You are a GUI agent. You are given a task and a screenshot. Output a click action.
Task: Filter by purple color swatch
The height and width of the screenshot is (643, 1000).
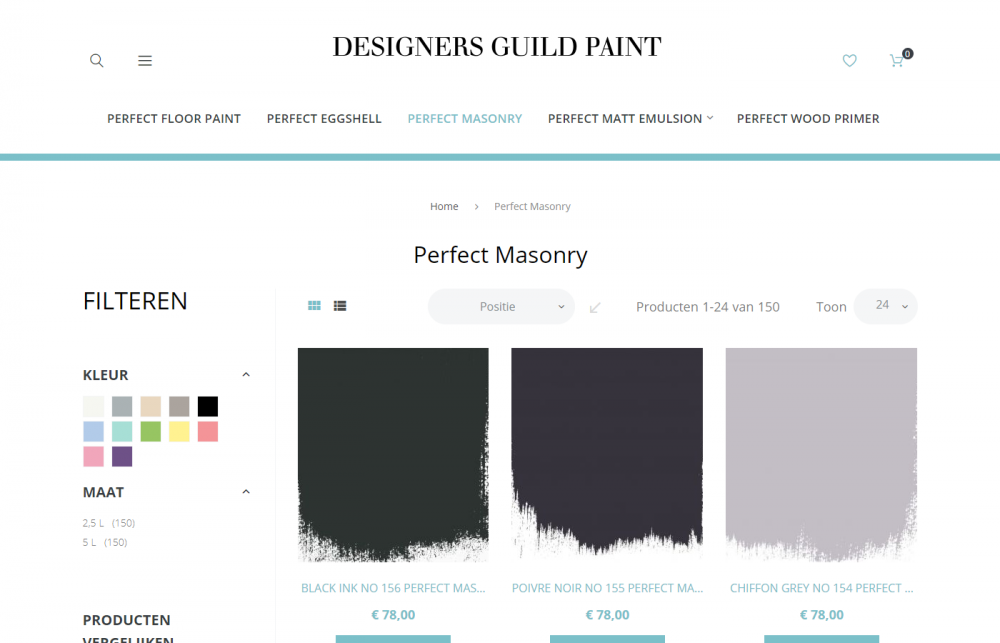(x=122, y=456)
